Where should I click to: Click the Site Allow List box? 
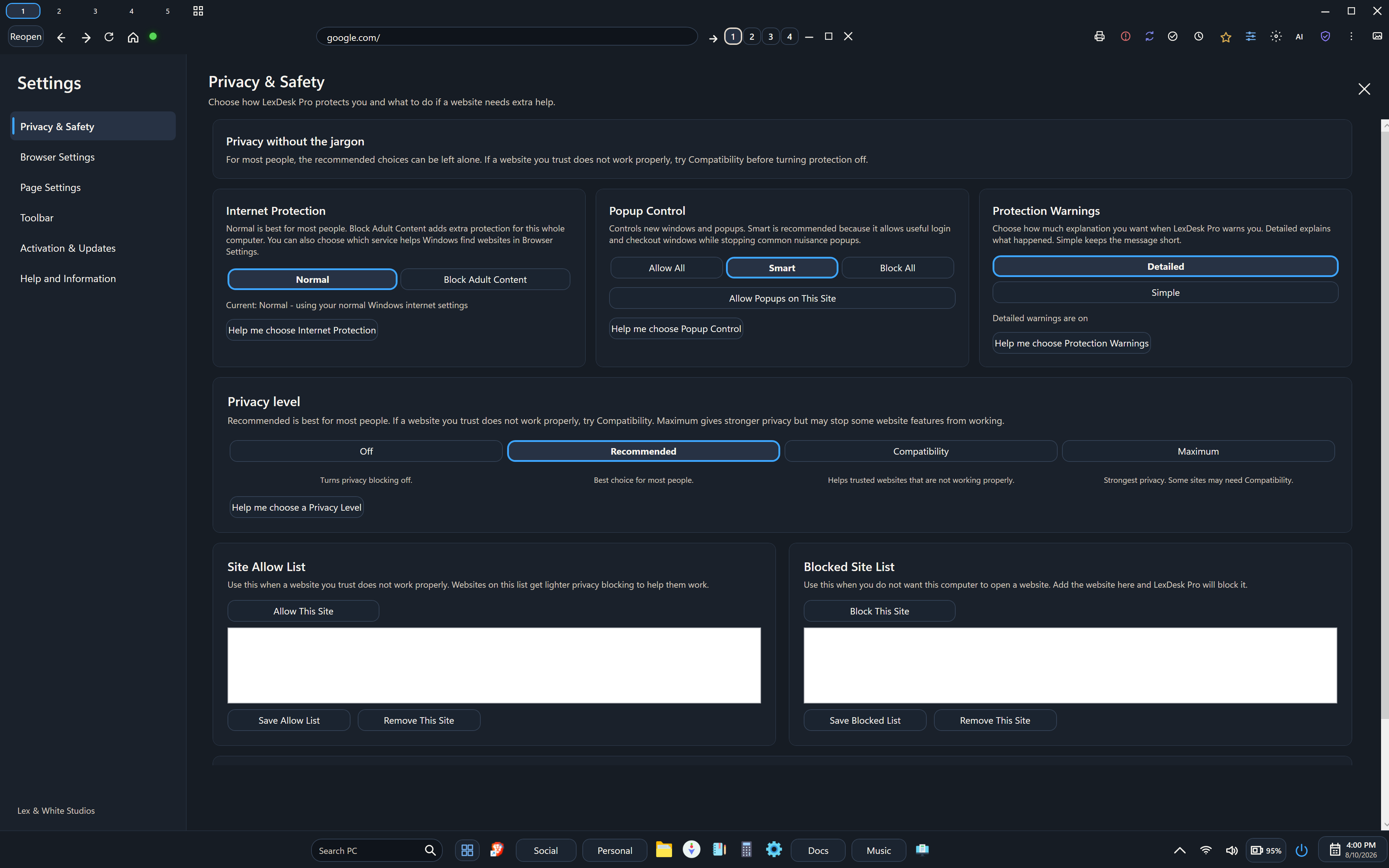point(494,665)
